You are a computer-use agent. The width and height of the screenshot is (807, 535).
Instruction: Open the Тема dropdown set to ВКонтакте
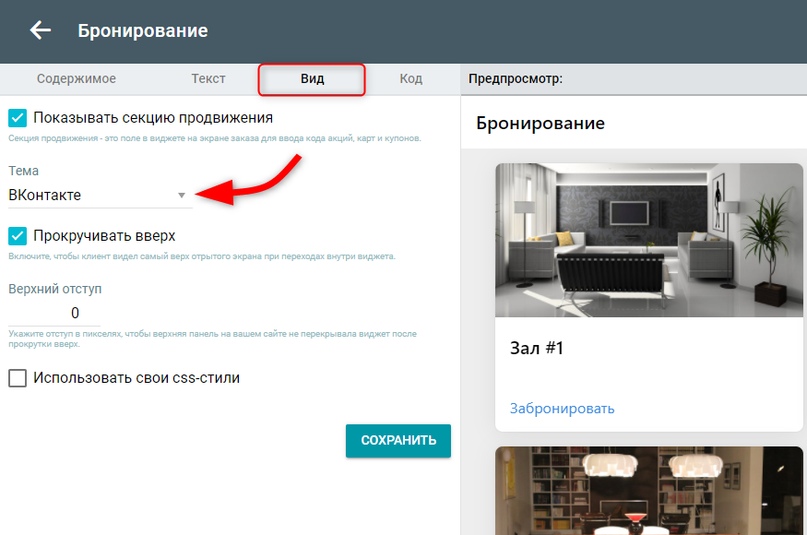click(98, 195)
